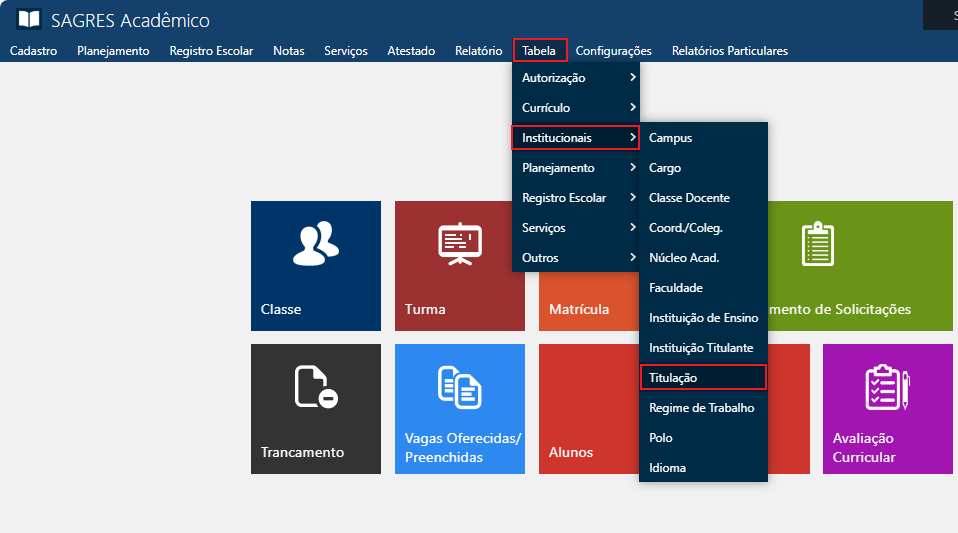Open Avaliação Curricular checklist icon tile
Image resolution: width=958 pixels, height=533 pixels.
[x=887, y=408]
